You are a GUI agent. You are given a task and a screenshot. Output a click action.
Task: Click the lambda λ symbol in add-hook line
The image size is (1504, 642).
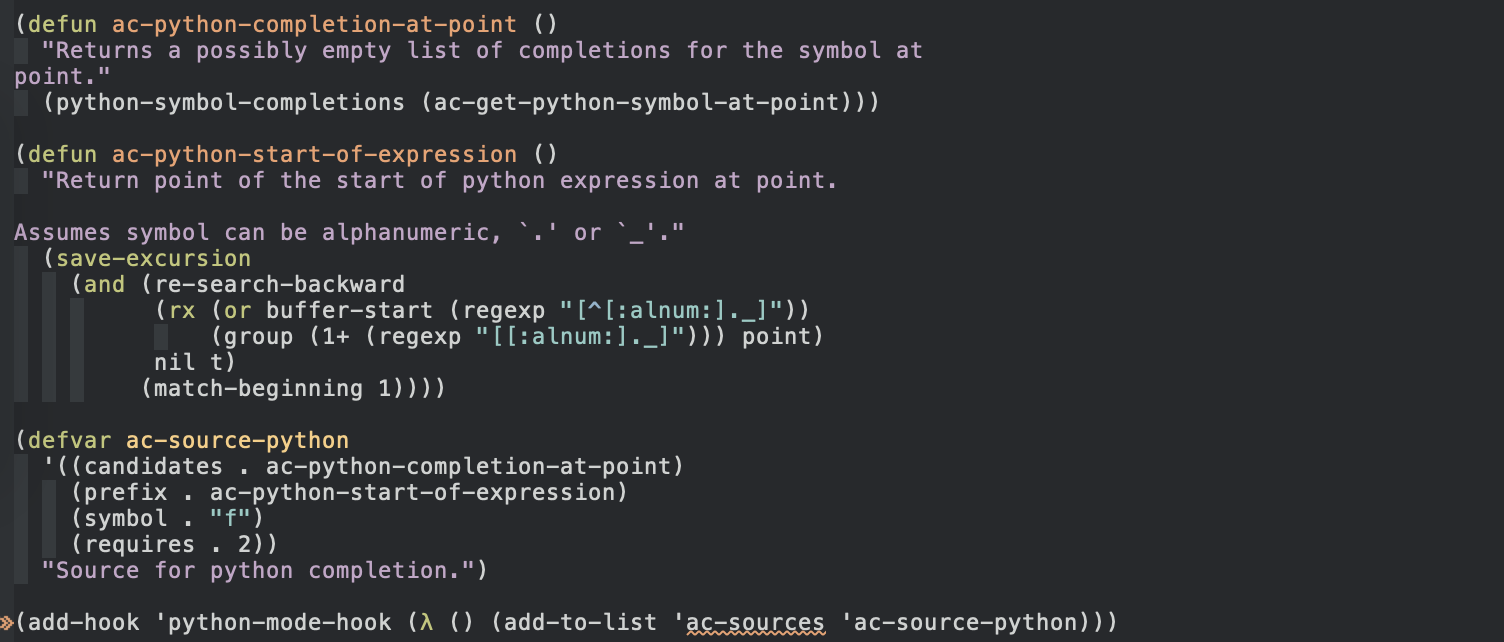pyautogui.click(x=427, y=622)
